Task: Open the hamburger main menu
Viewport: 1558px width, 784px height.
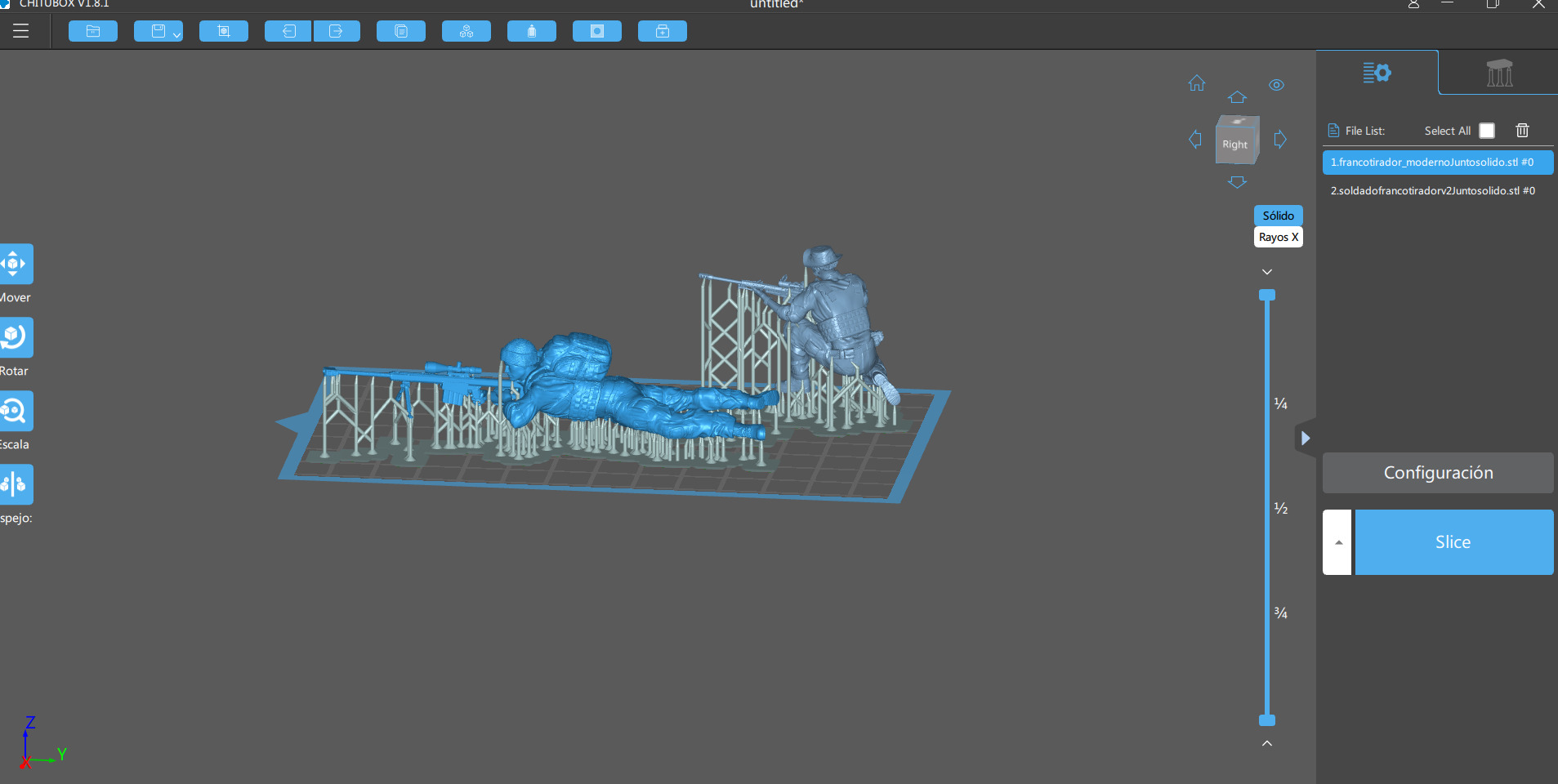Action: [x=21, y=31]
